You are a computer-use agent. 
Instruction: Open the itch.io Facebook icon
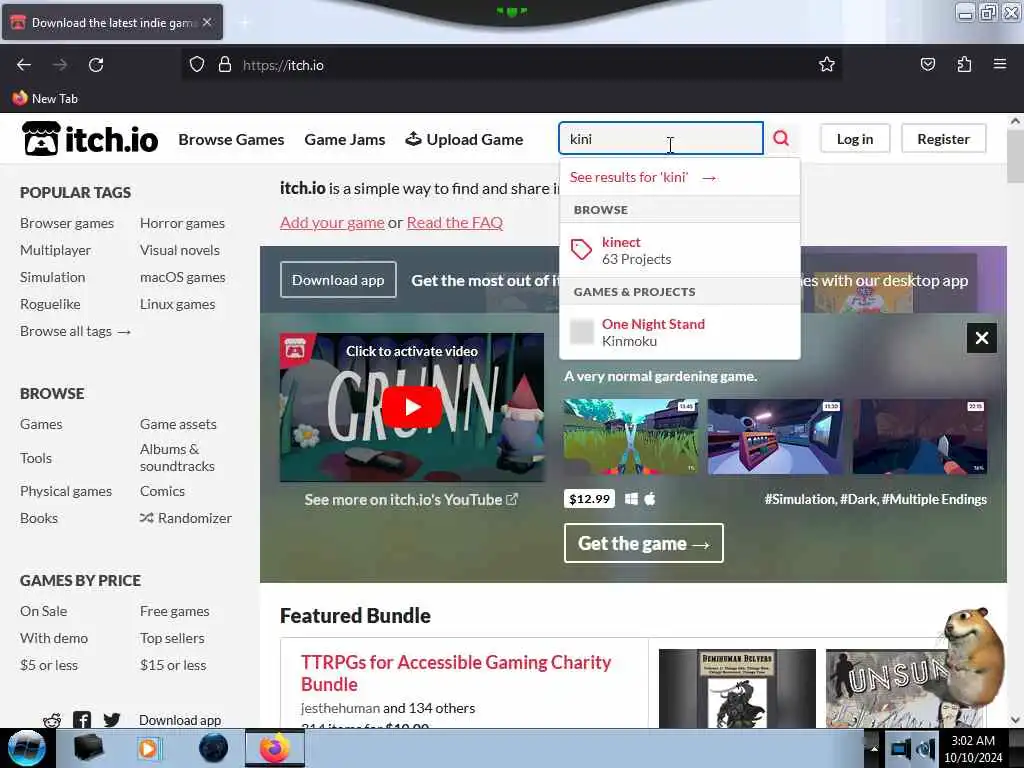pyautogui.click(x=82, y=720)
